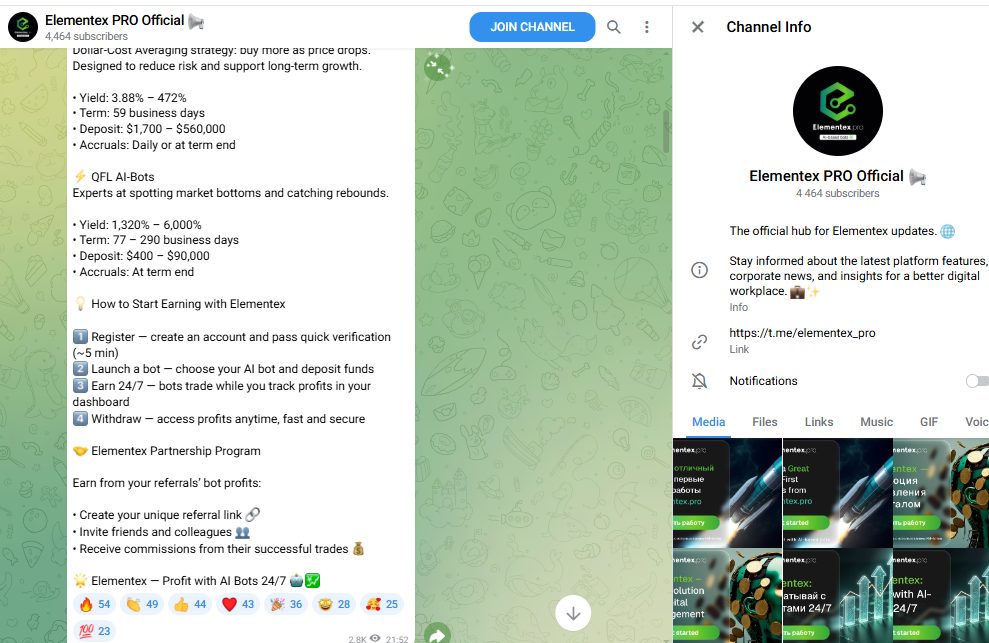Toggle the Notifications switch

pos(978,381)
